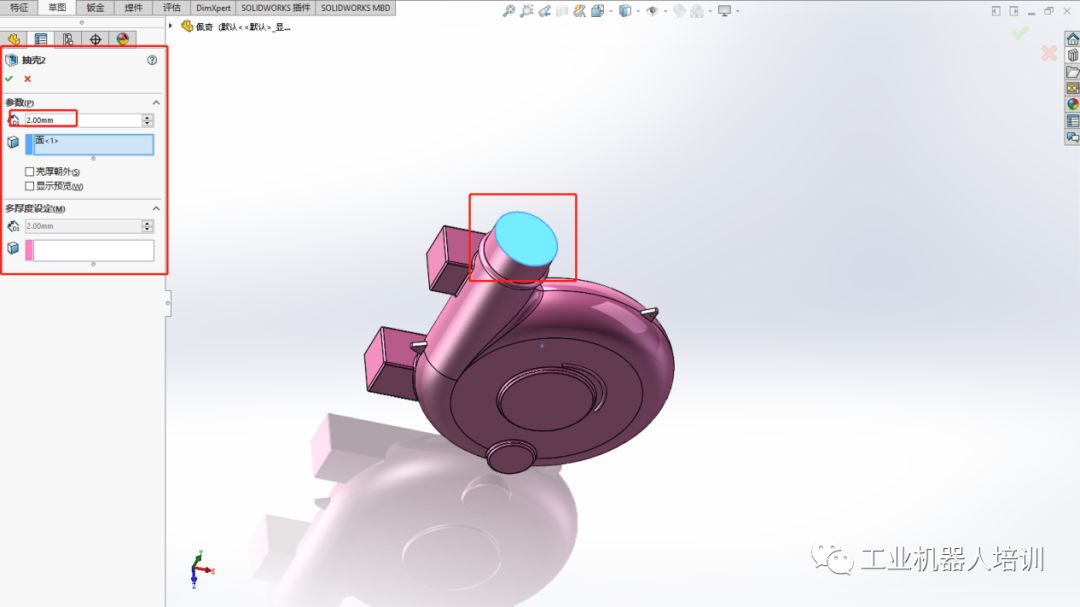This screenshot has height=607, width=1080.
Task: Select the 佩奇 part name in the flyout tree
Action: point(205,27)
